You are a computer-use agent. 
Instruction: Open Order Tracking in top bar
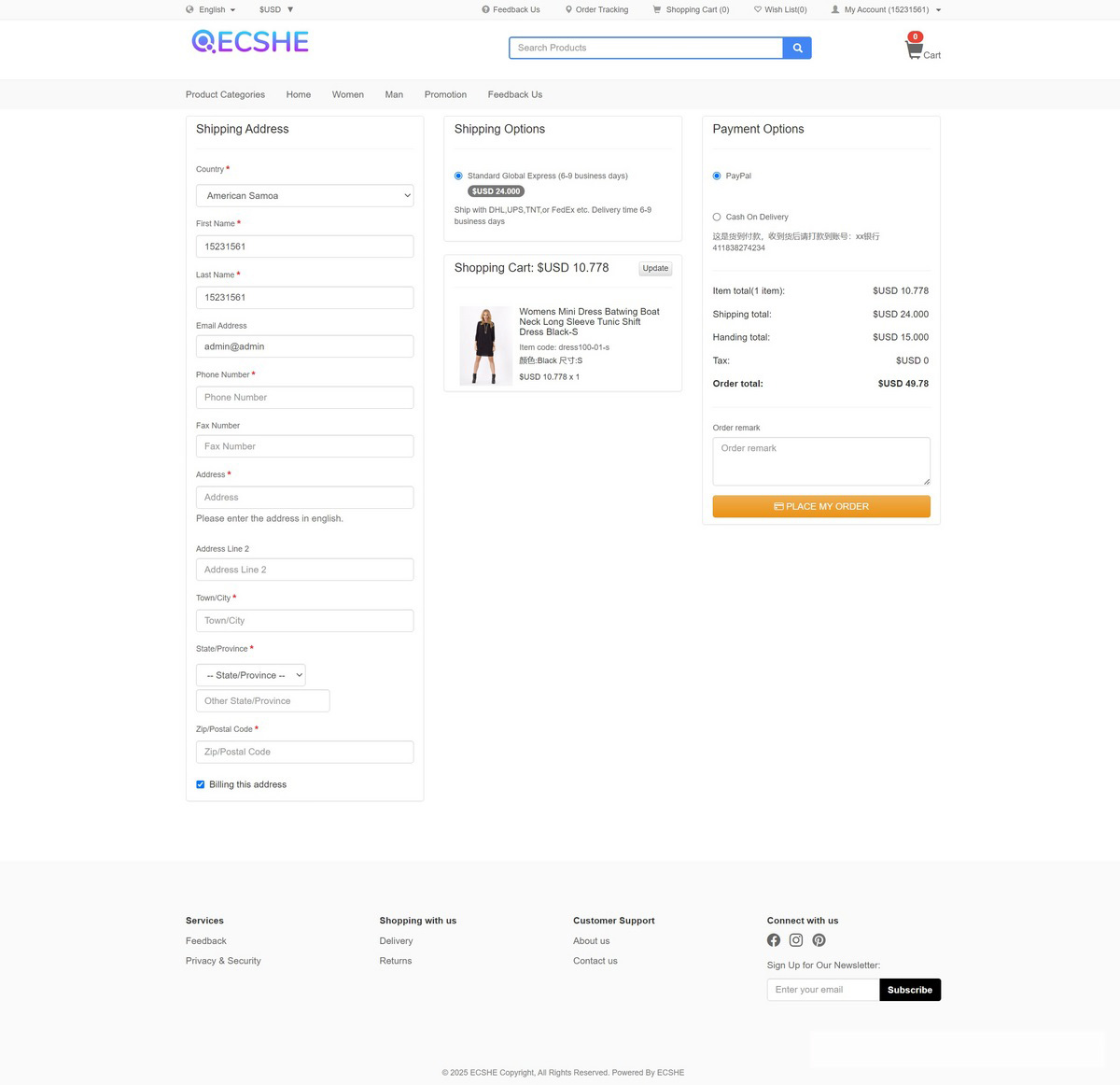pyautogui.click(x=596, y=9)
